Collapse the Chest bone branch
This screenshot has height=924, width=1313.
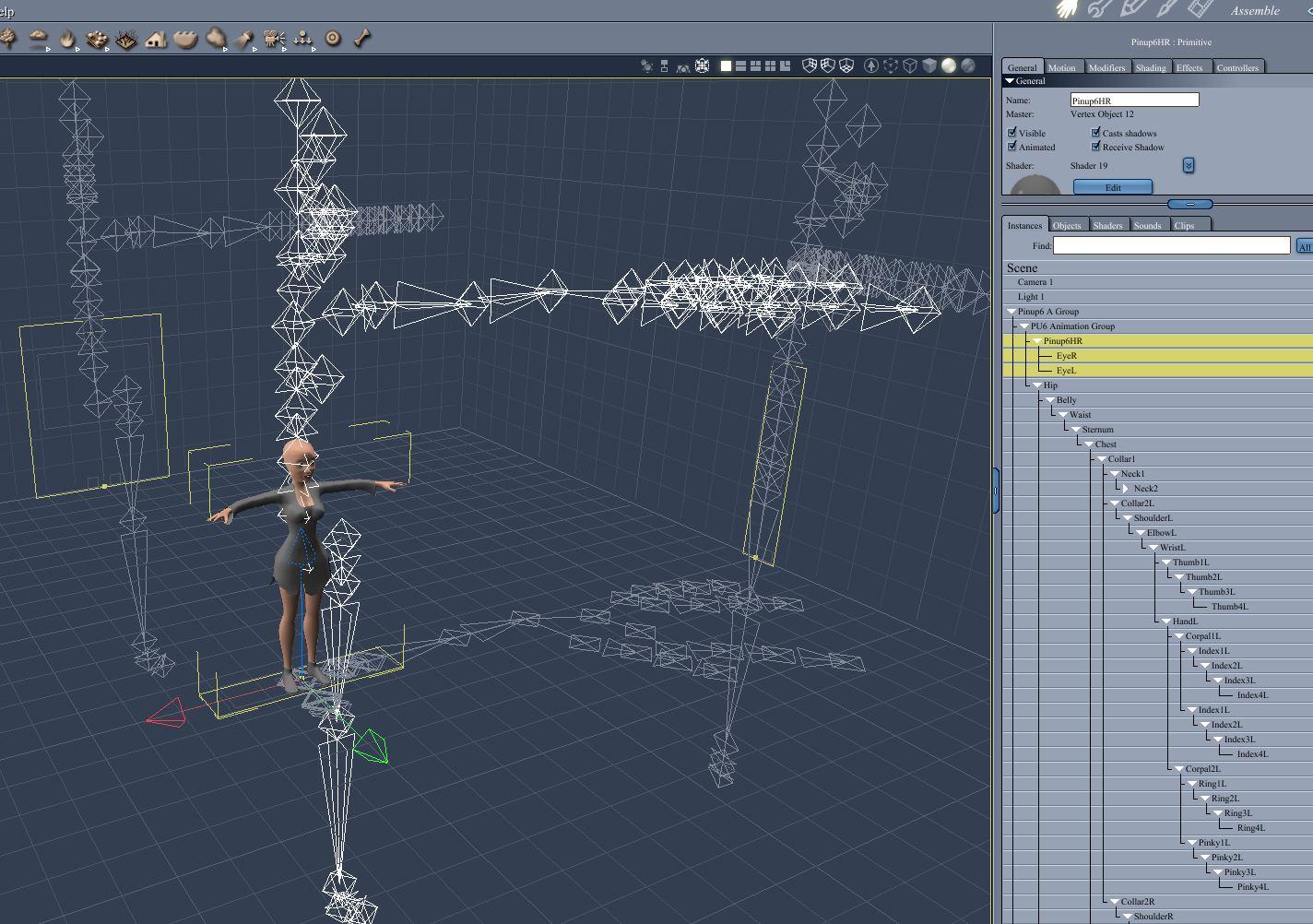click(x=1089, y=444)
